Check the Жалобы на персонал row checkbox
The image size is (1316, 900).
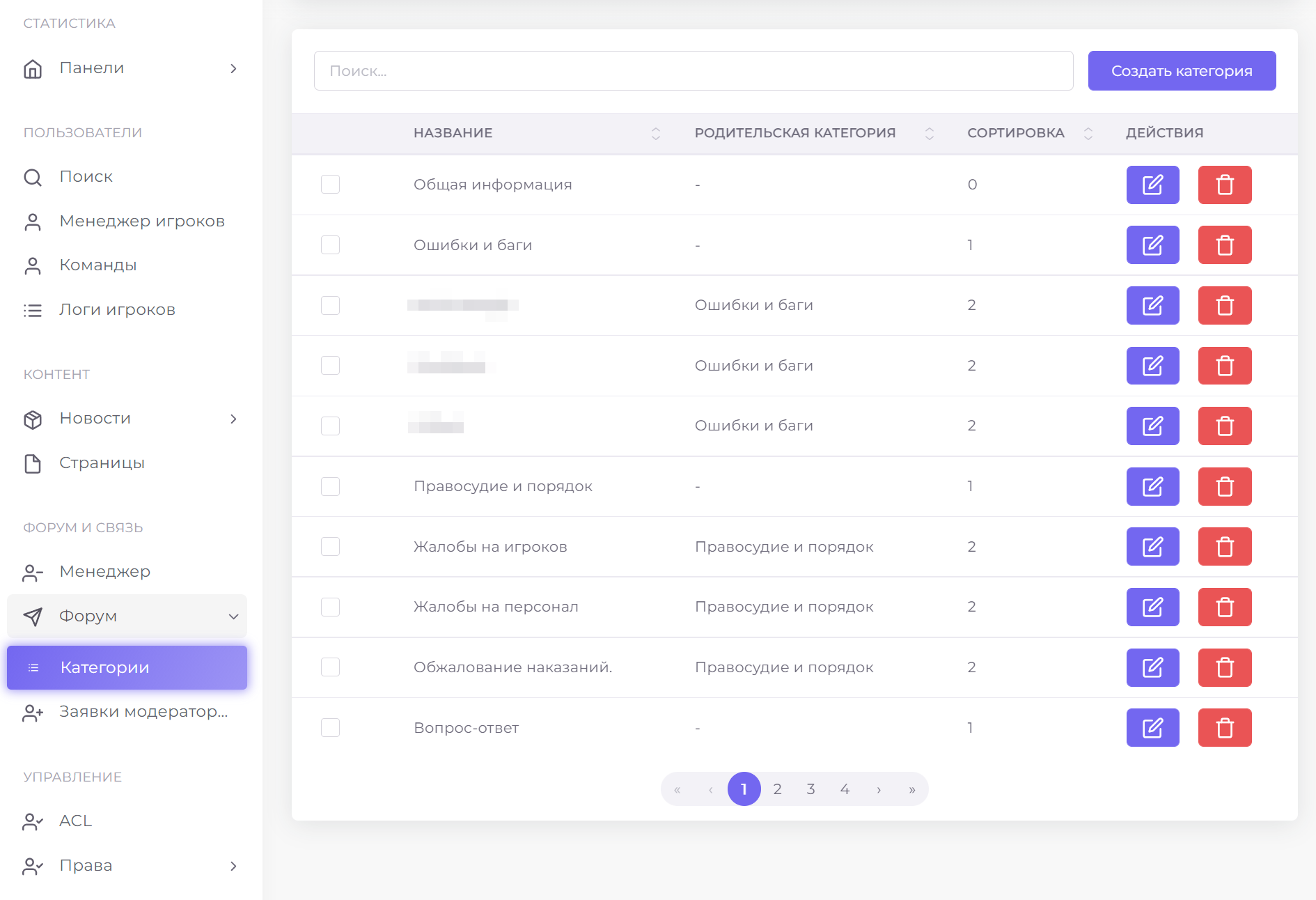tap(330, 607)
